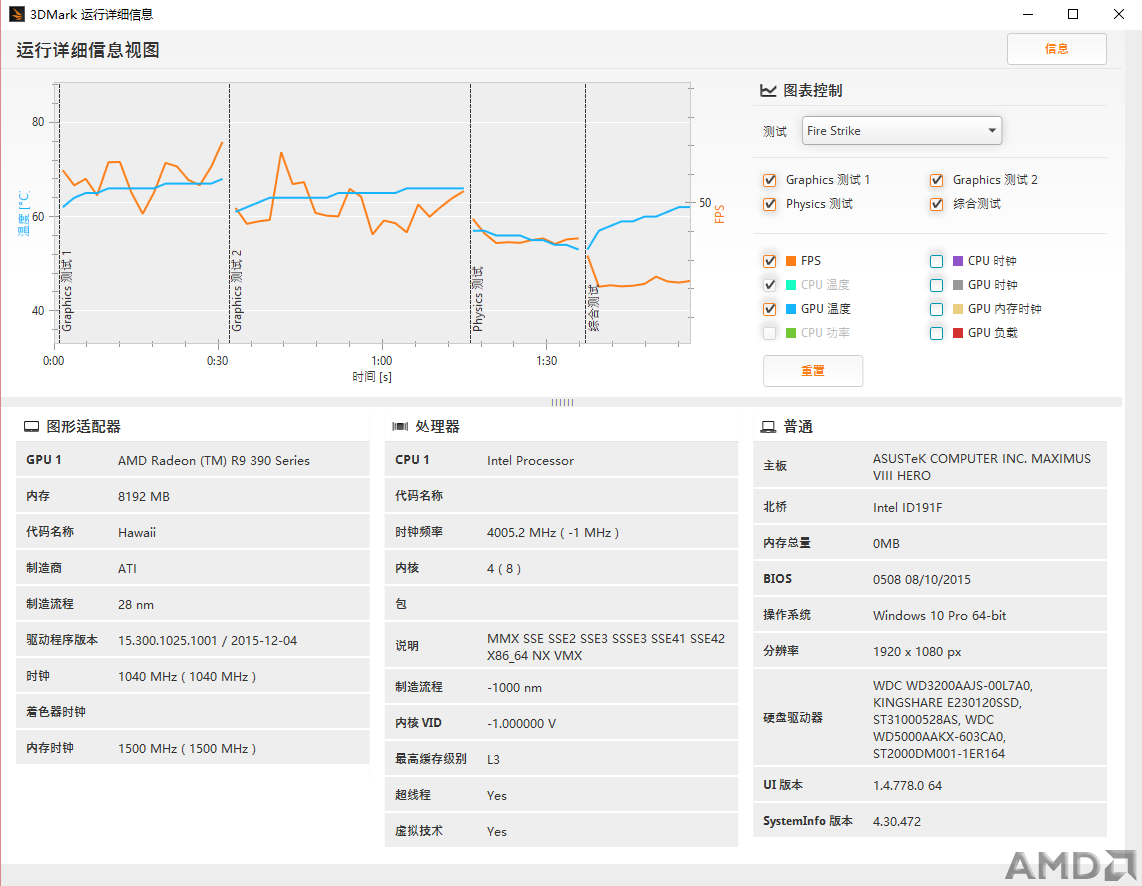Maximize the 3DMark window
The image size is (1142, 886).
click(x=1073, y=14)
